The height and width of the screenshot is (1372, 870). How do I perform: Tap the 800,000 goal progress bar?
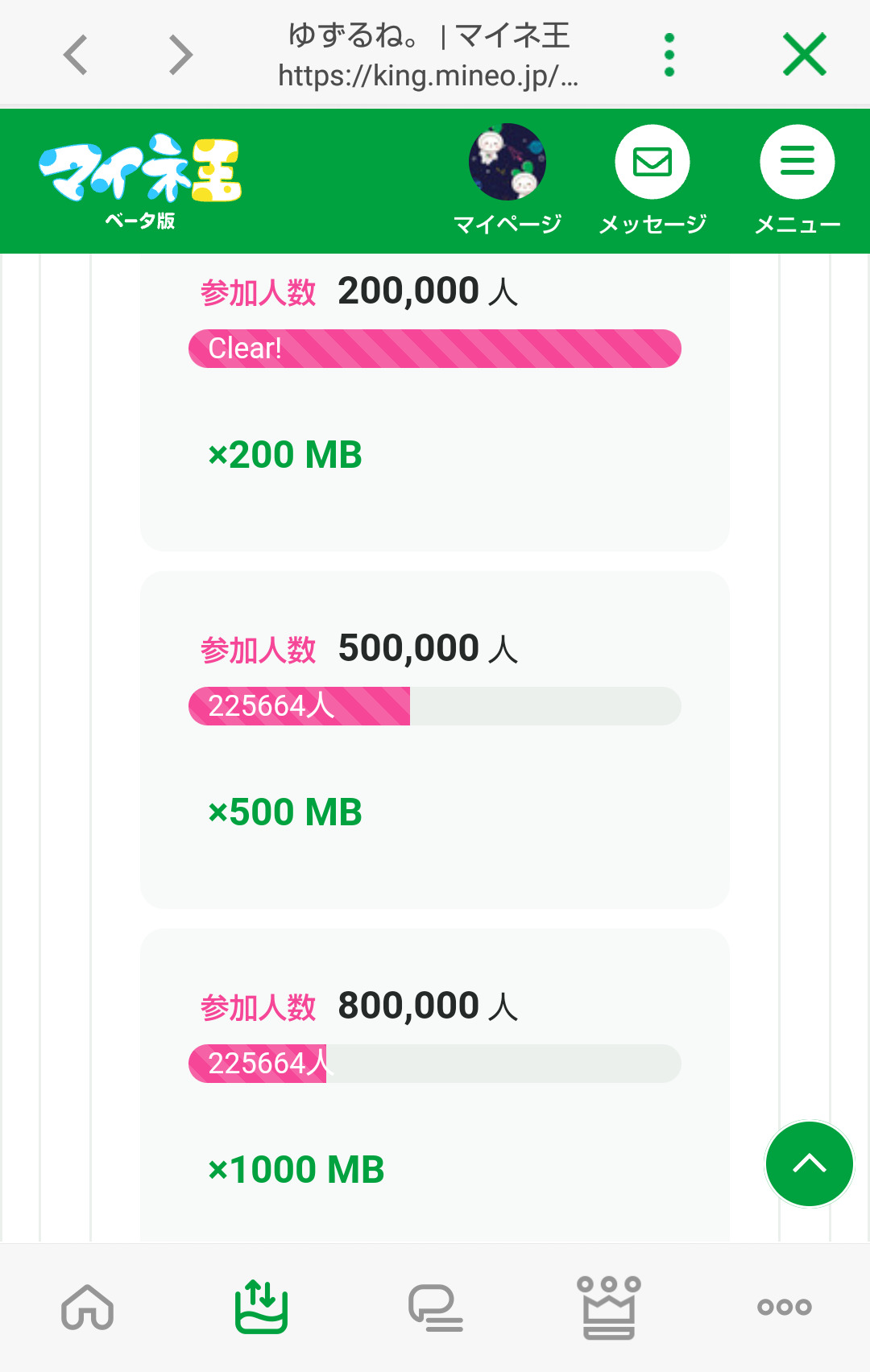(x=435, y=1064)
